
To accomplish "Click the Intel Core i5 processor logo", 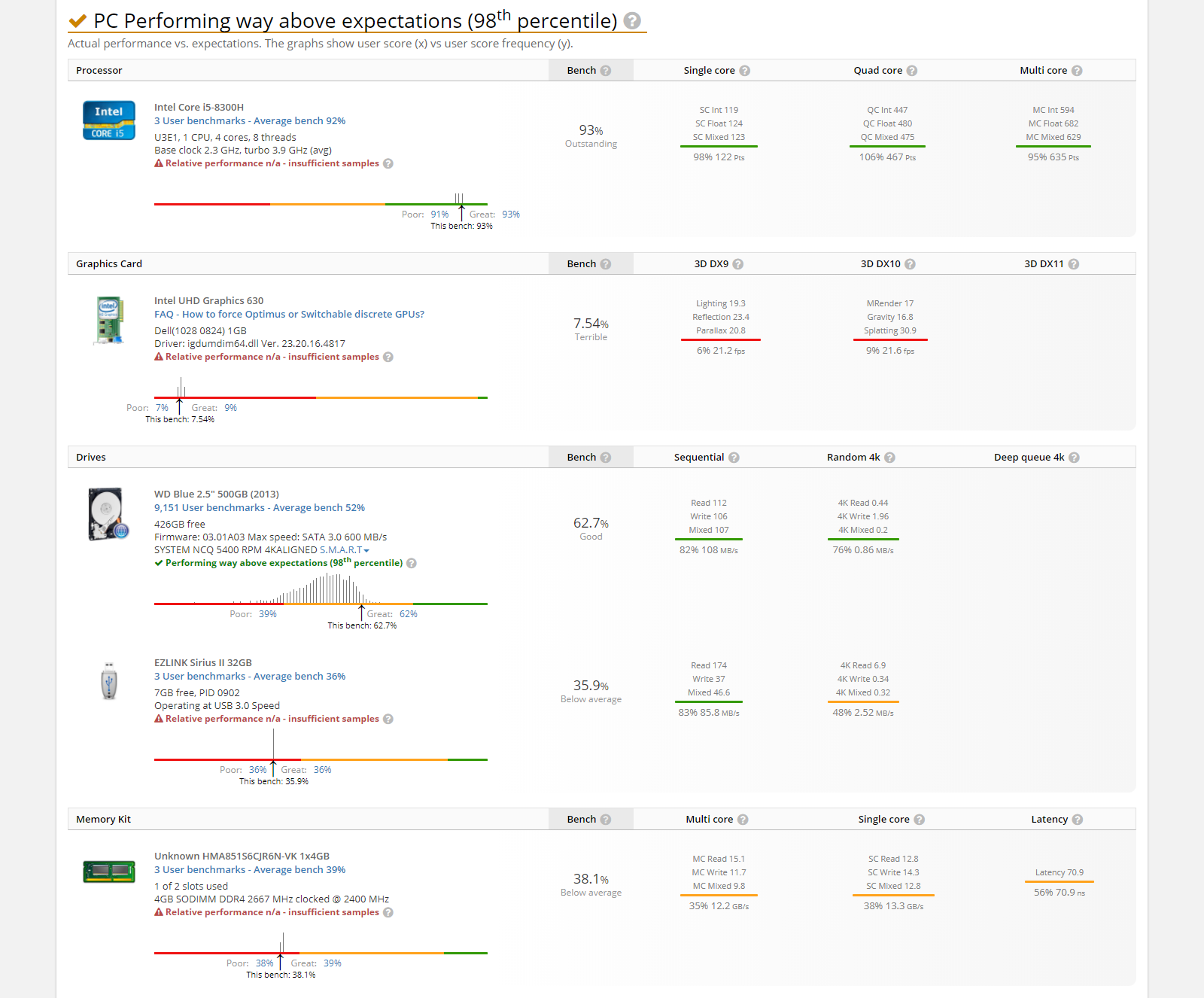I will click(x=109, y=120).
